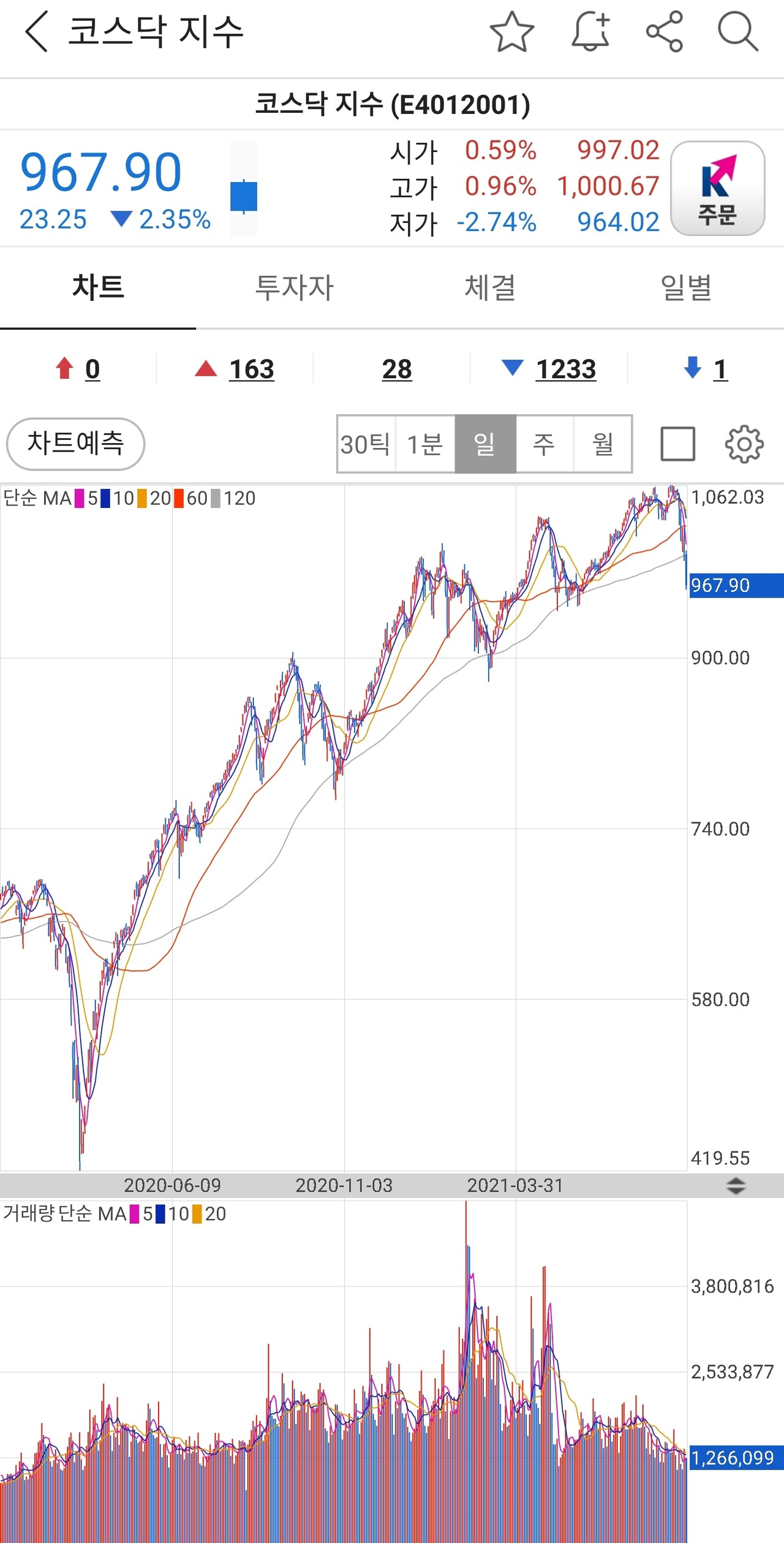Image resolution: width=784 pixels, height=1543 pixels.
Task: Click the MA 10 blue color swatch
Action: 105,498
